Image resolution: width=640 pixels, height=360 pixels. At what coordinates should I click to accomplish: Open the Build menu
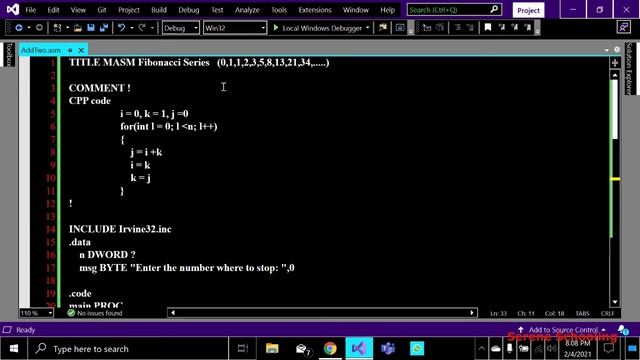coord(159,10)
